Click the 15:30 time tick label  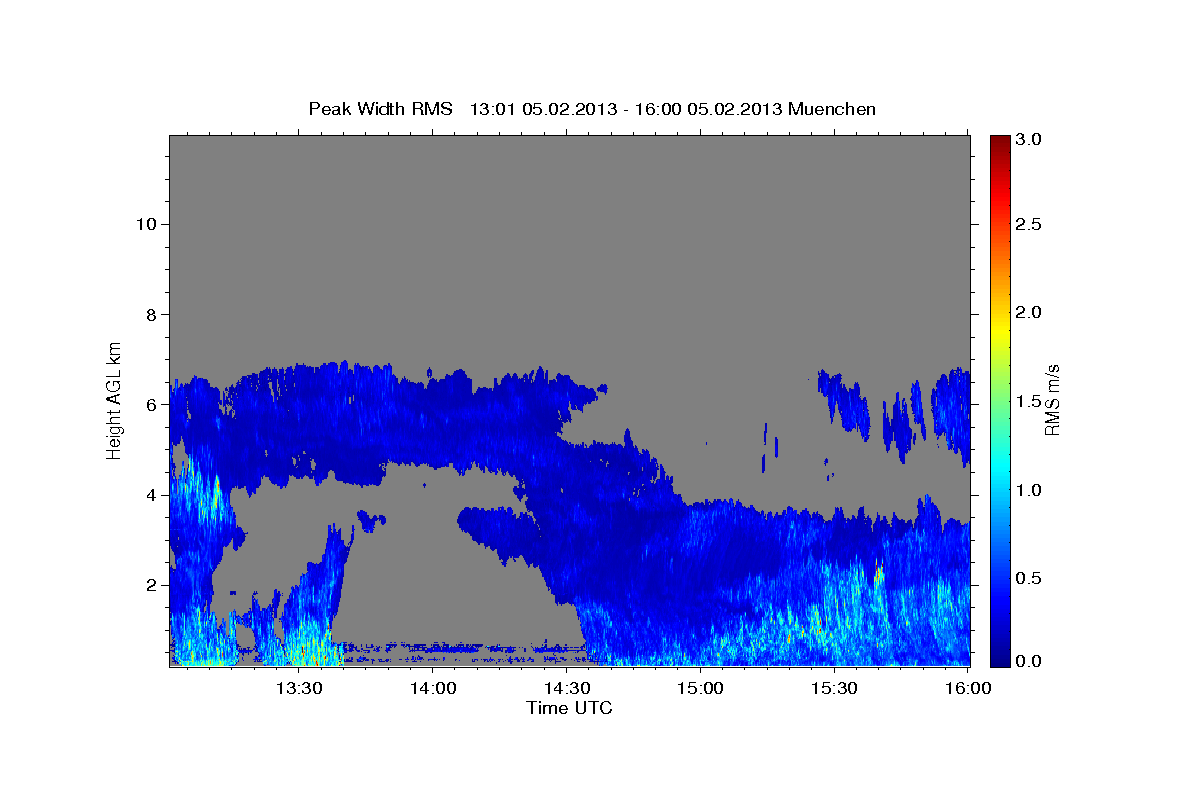point(834,688)
